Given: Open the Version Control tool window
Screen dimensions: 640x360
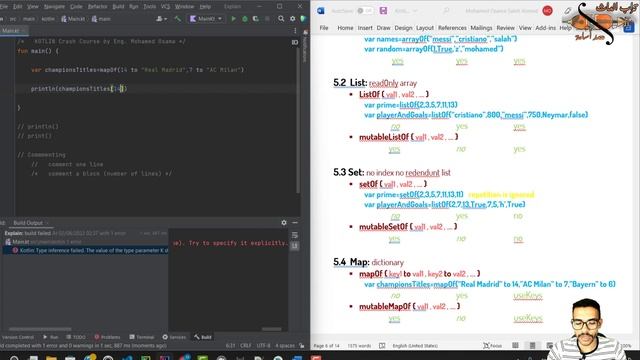Looking at the screenshot, I should click(18, 337).
